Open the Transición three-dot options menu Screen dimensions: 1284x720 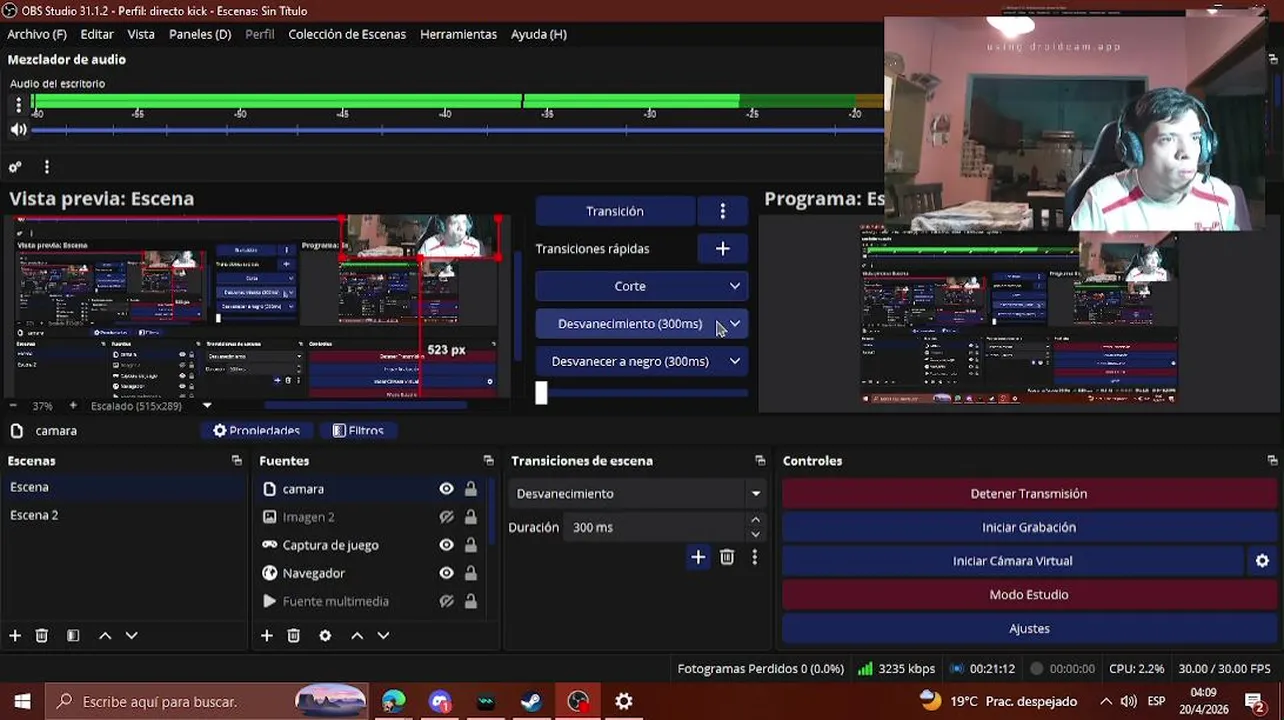click(x=723, y=211)
